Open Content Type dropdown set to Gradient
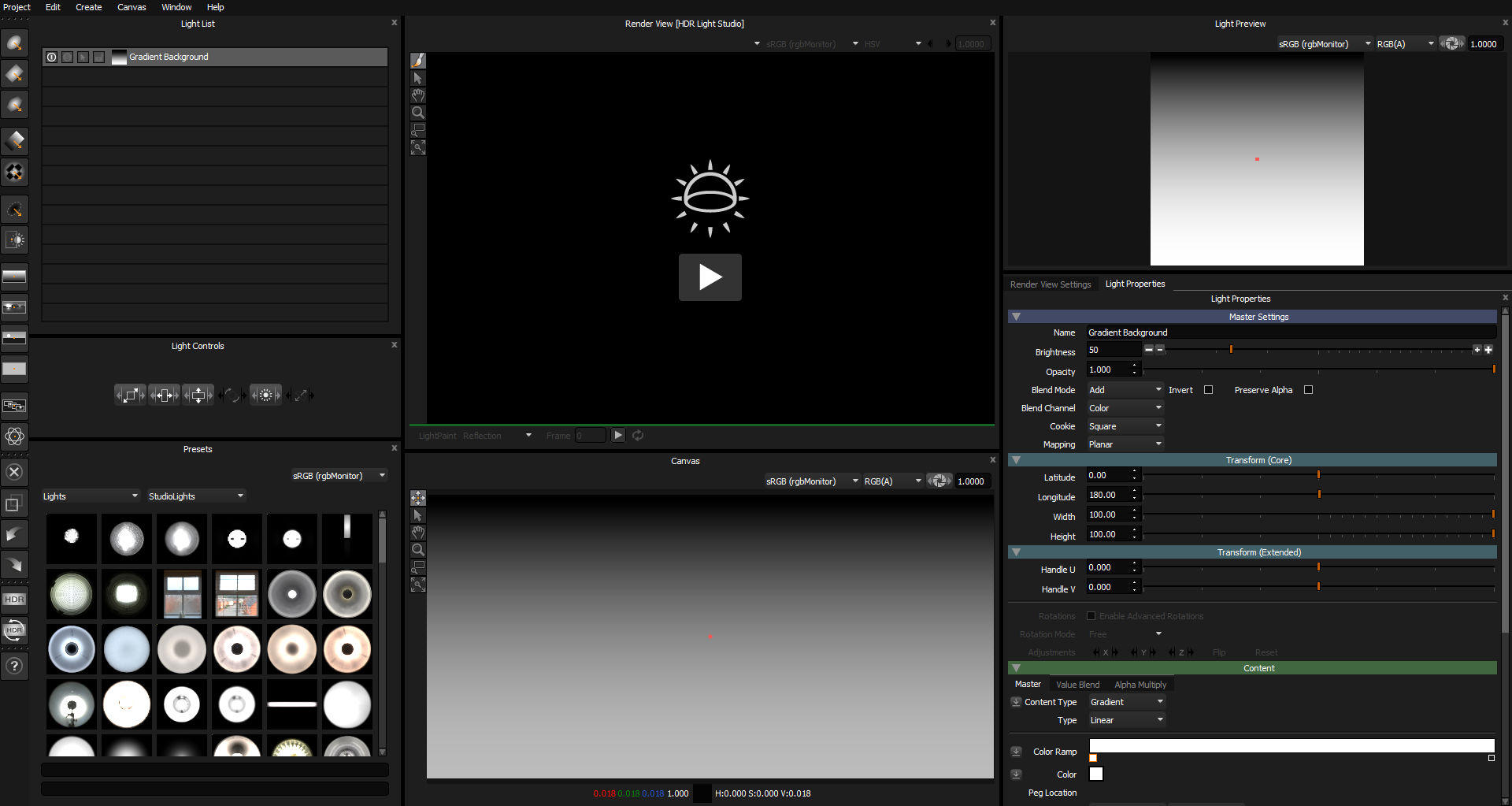The image size is (1512, 806). pyautogui.click(x=1127, y=702)
